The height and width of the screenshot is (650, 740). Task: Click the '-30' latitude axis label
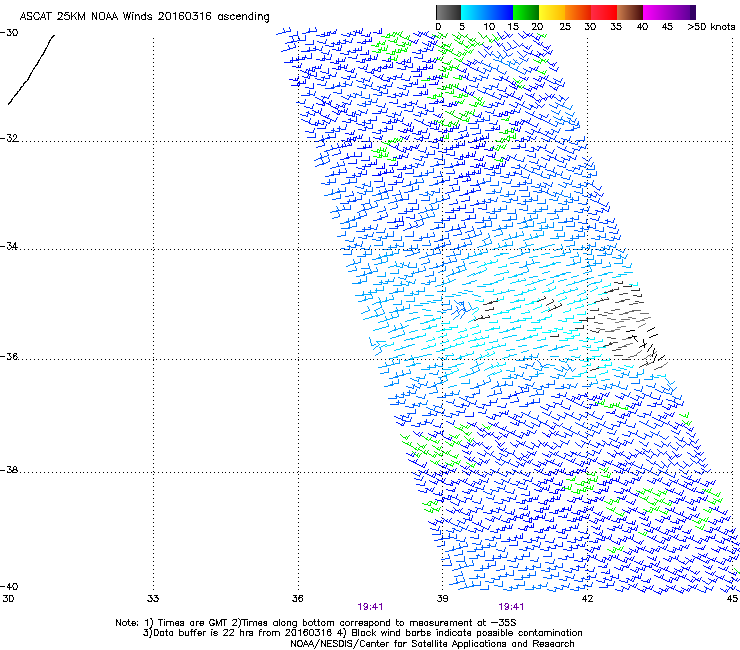point(9,33)
